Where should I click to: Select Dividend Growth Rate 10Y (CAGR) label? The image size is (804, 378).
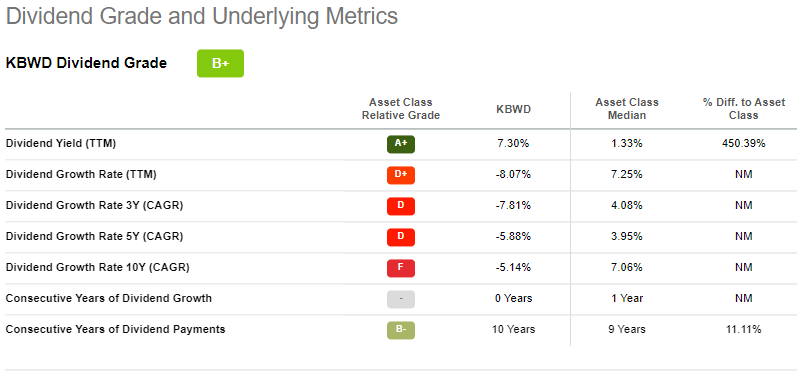pos(97,267)
